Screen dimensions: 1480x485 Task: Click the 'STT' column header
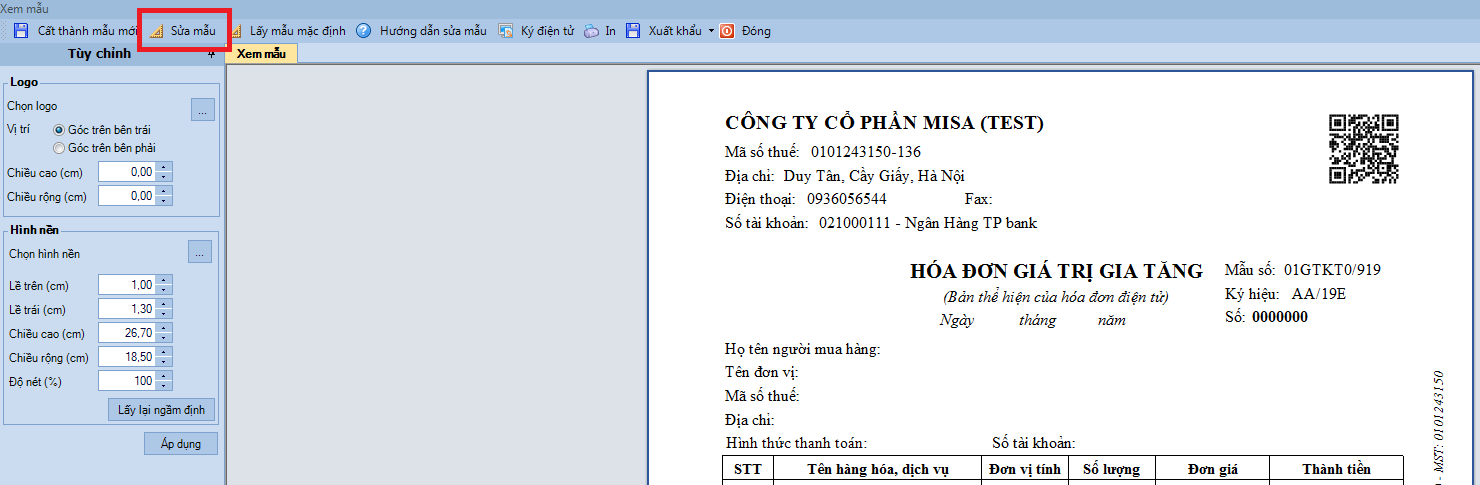point(748,469)
